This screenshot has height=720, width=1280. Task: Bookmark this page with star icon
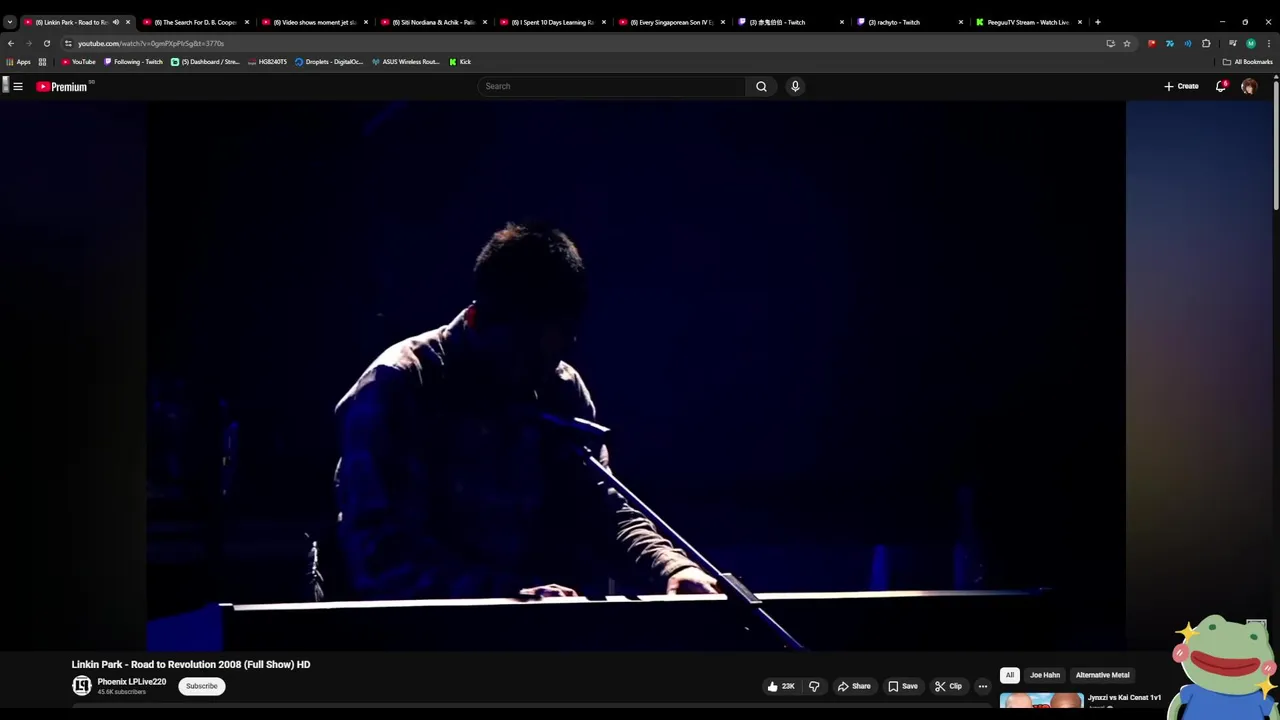tap(1127, 43)
